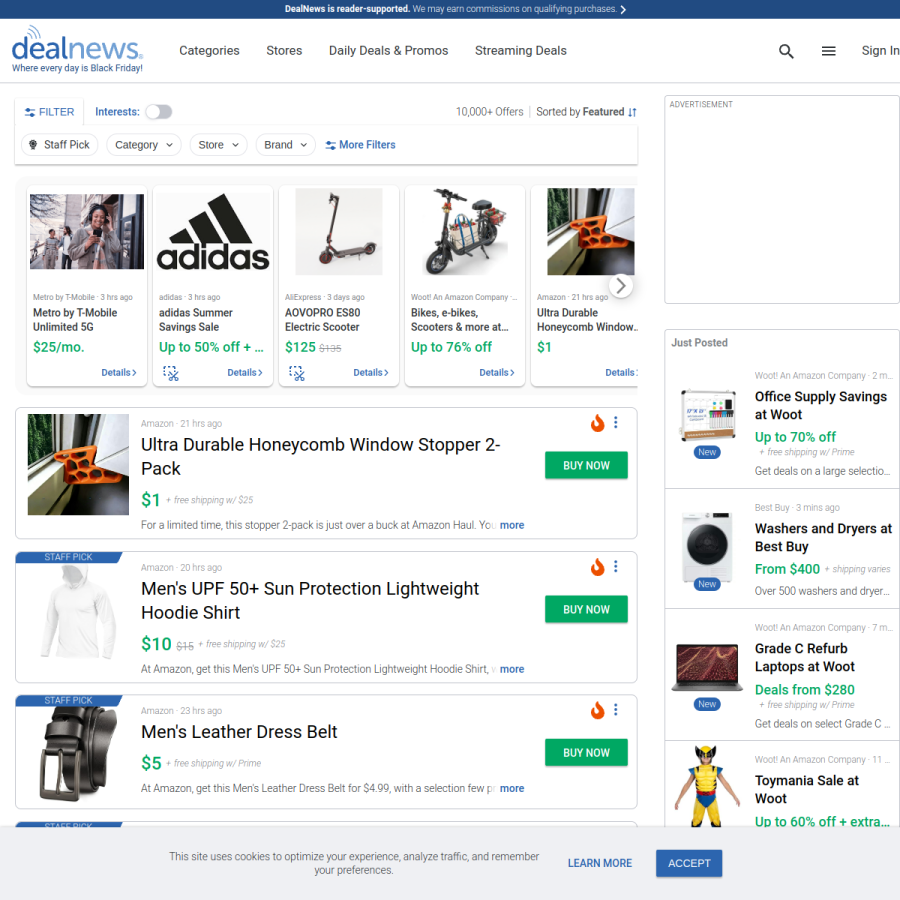Expand the Store dropdown
Viewport: 900px width, 900px height.
click(x=218, y=145)
